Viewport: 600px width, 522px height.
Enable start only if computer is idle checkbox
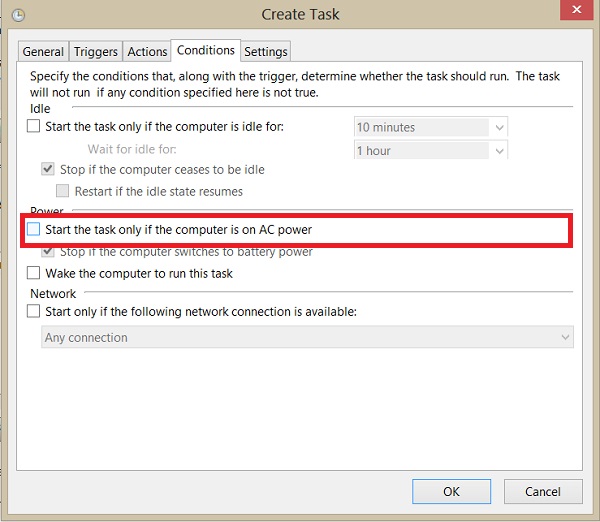click(33, 126)
